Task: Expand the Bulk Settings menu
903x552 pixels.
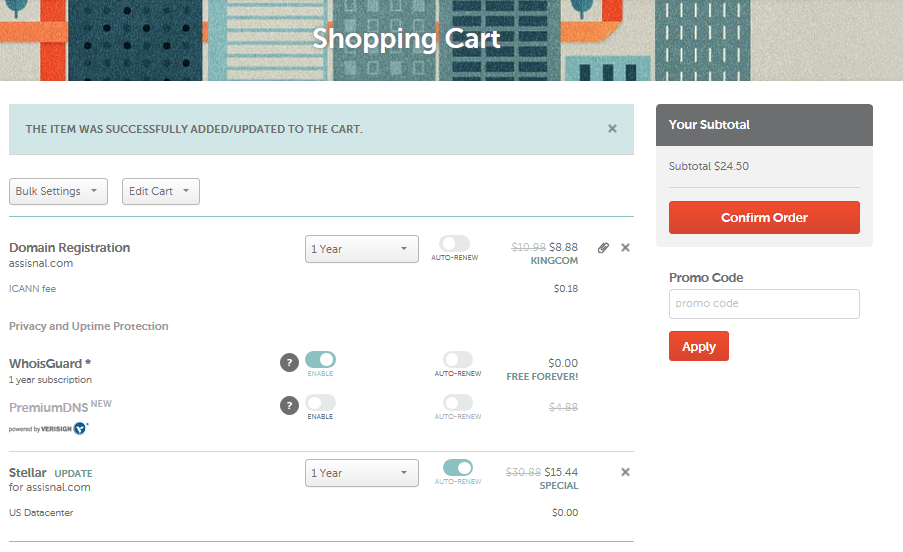Action: (x=58, y=191)
